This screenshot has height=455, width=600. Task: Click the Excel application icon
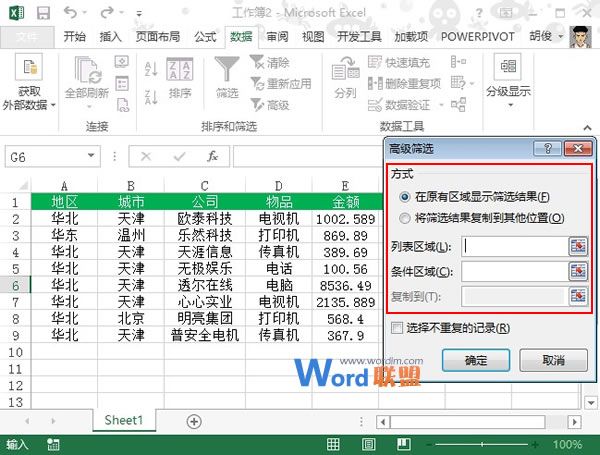[16, 13]
